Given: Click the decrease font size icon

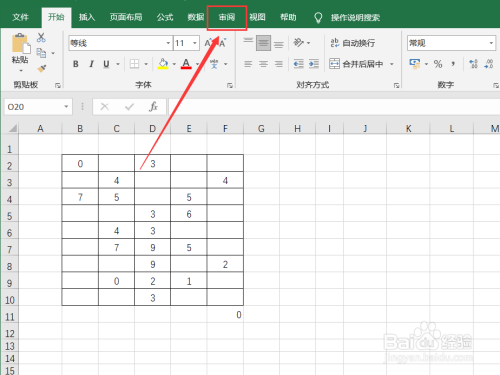Looking at the screenshot, I should point(223,43).
